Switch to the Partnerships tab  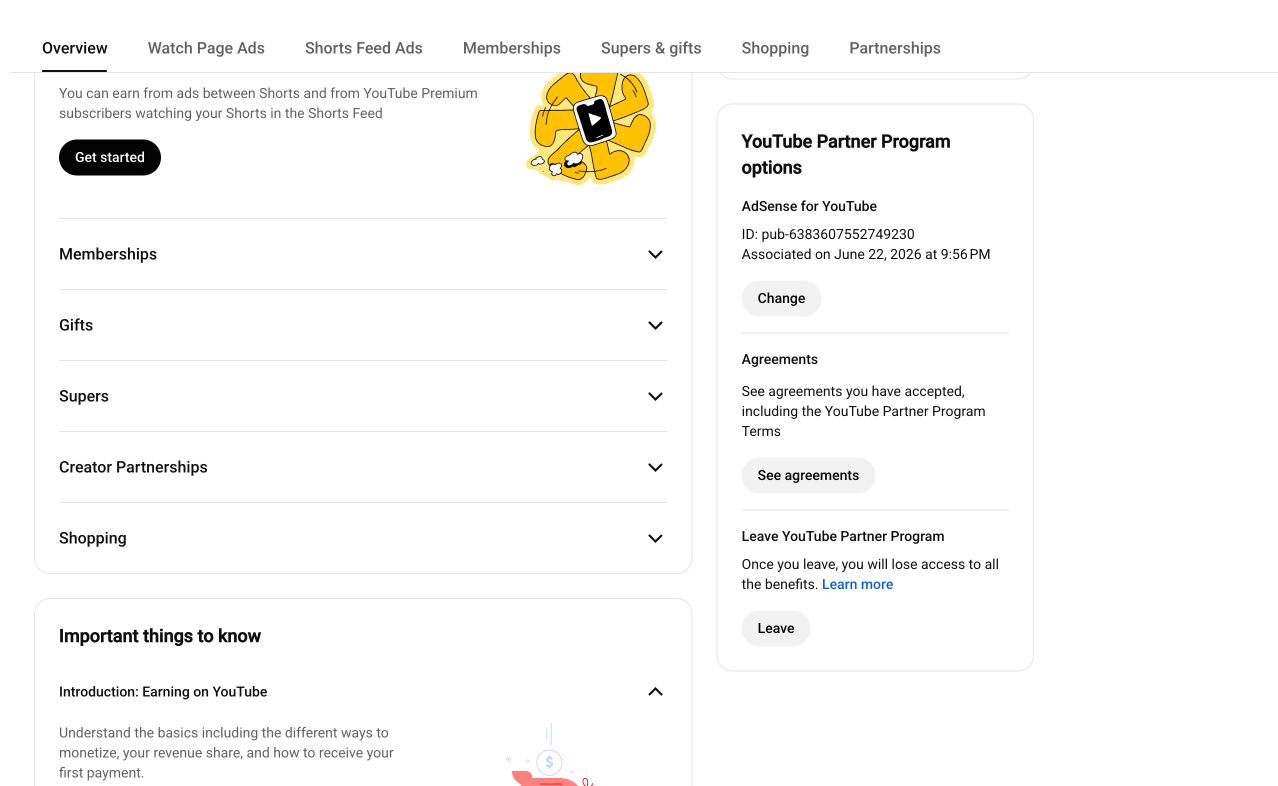point(895,48)
